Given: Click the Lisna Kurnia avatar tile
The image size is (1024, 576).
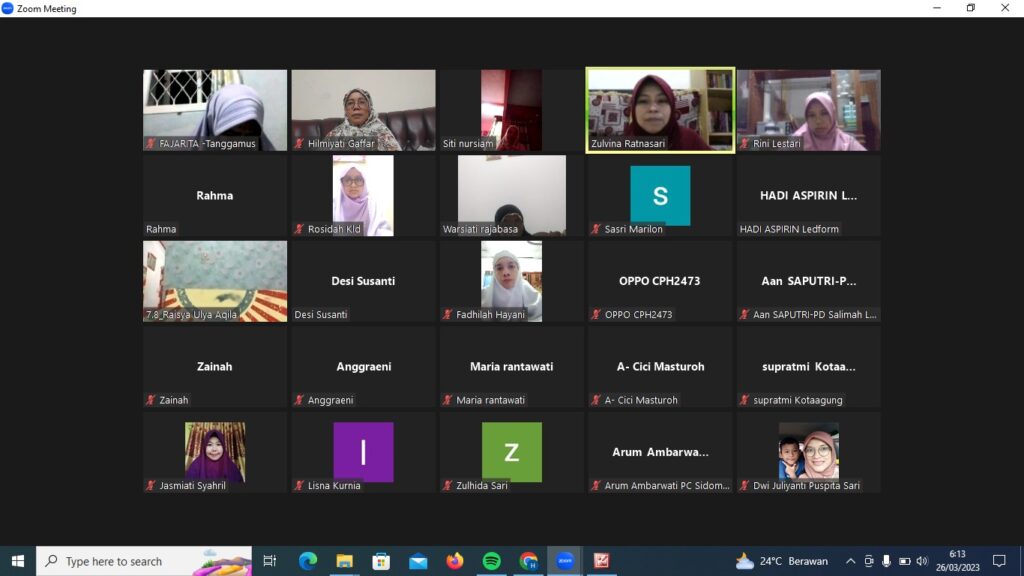Looking at the screenshot, I should 363,452.
